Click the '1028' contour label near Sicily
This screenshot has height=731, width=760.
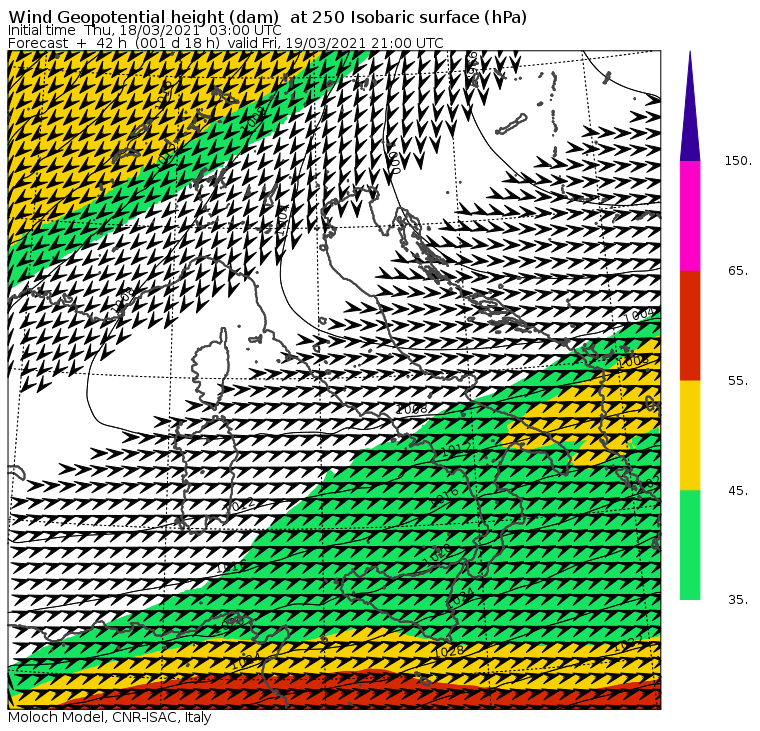point(449,651)
